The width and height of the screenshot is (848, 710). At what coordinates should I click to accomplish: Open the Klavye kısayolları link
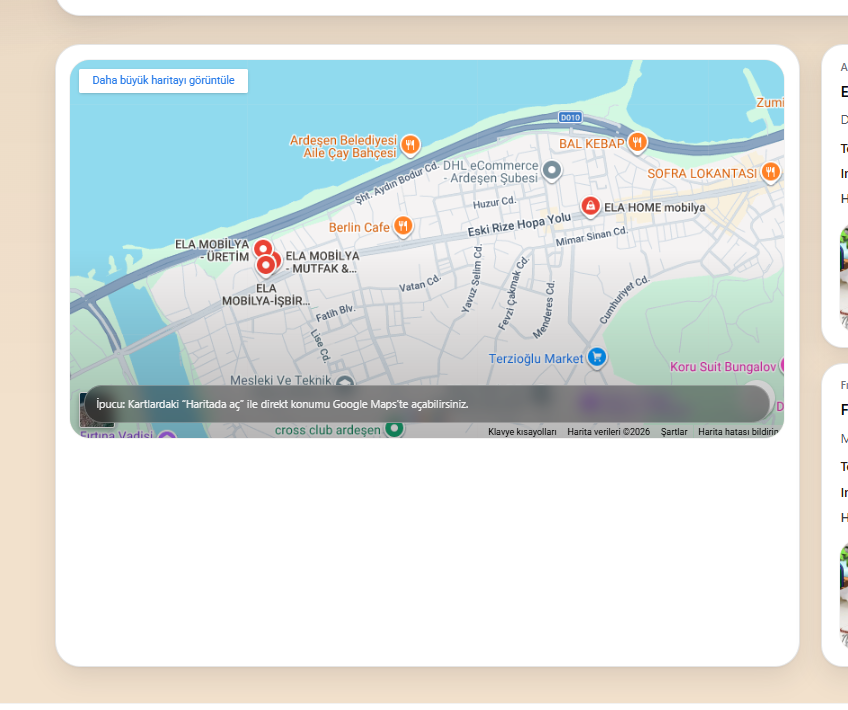point(522,432)
